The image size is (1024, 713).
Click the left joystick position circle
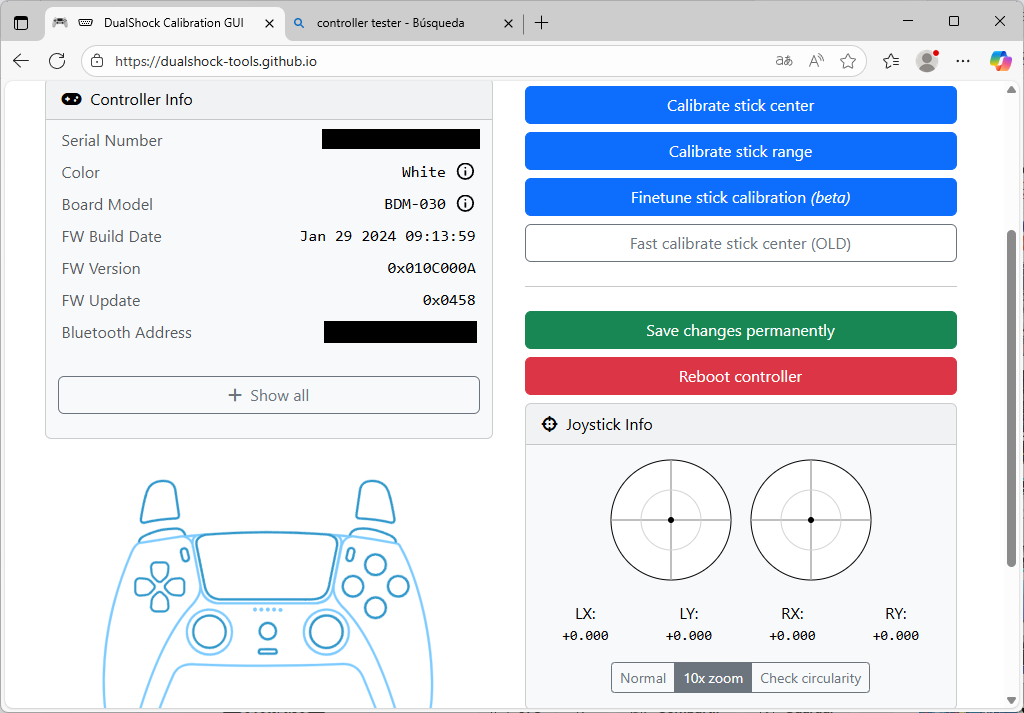click(671, 520)
